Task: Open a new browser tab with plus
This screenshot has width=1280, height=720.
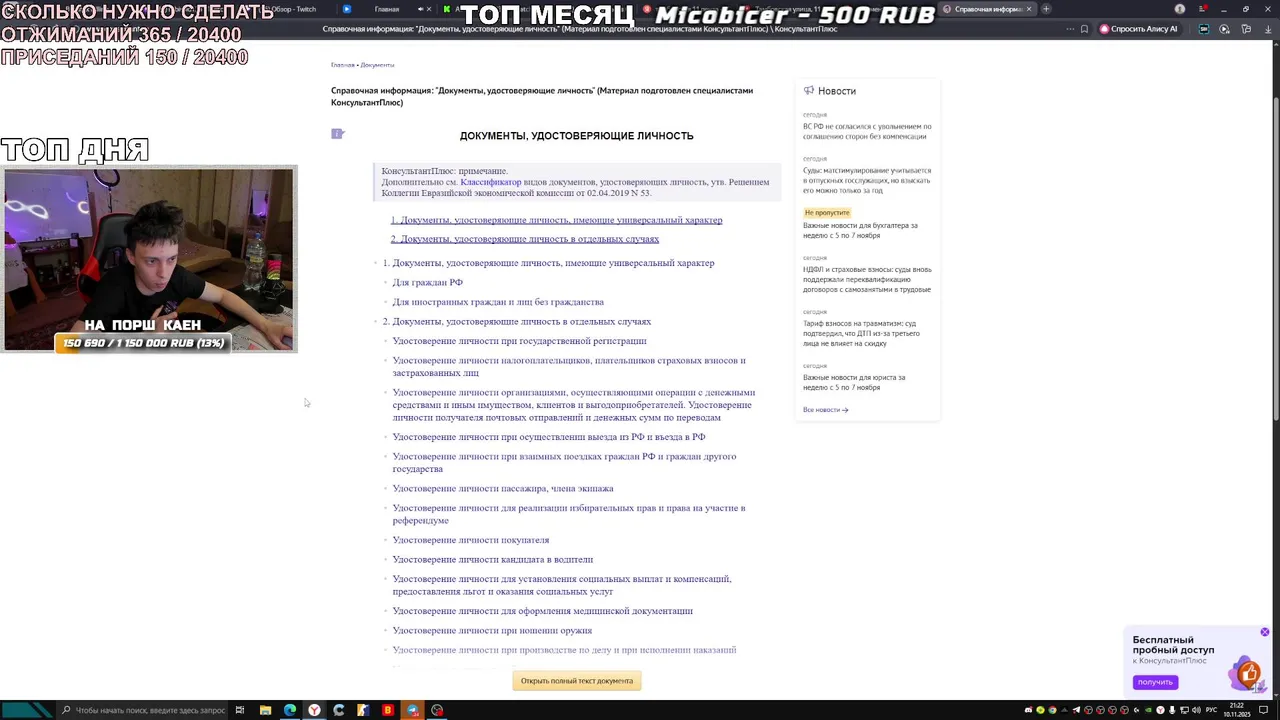Action: 1046,9
